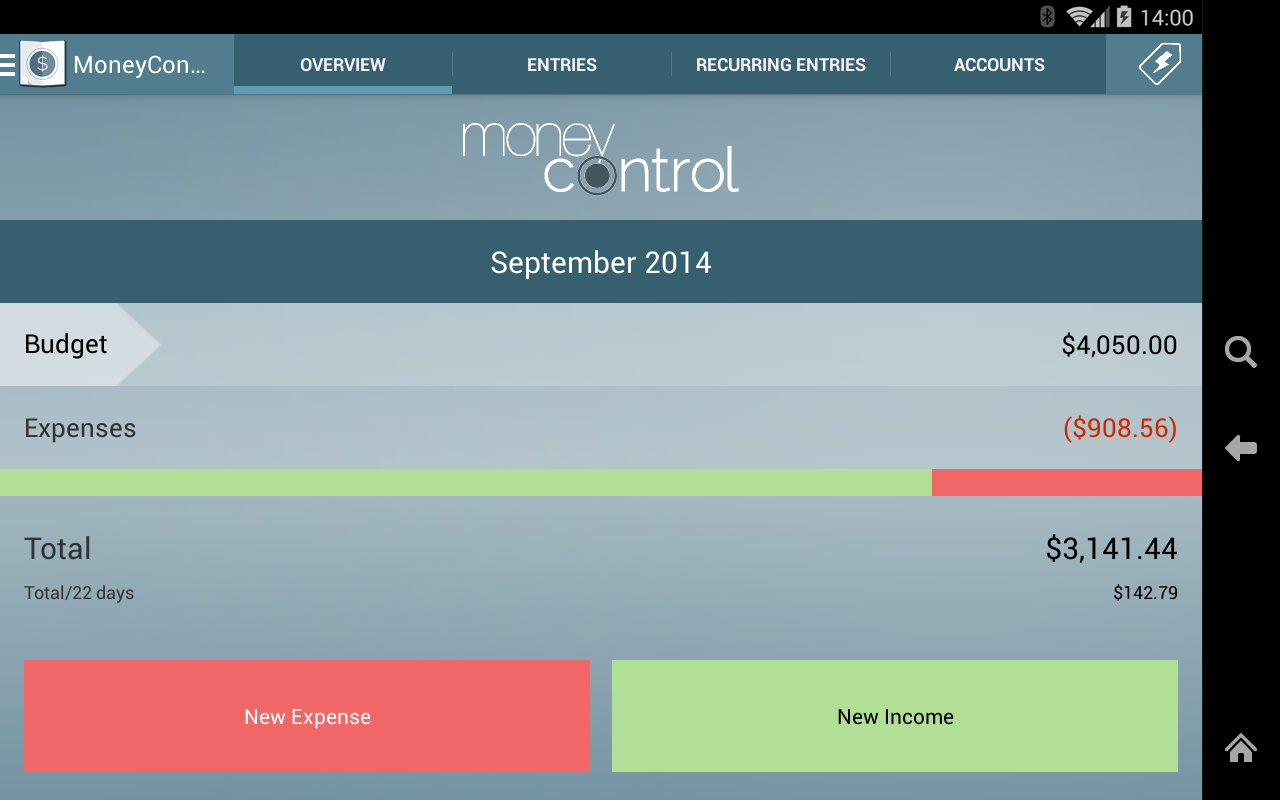Switch to the Entries tab

click(561, 64)
